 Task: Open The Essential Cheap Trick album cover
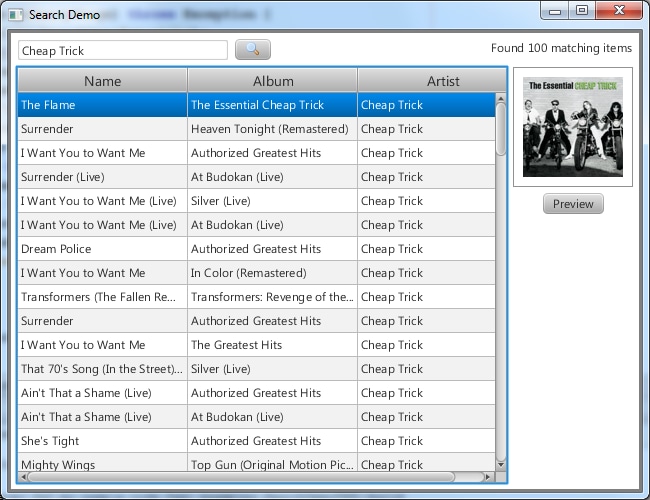coord(573,127)
